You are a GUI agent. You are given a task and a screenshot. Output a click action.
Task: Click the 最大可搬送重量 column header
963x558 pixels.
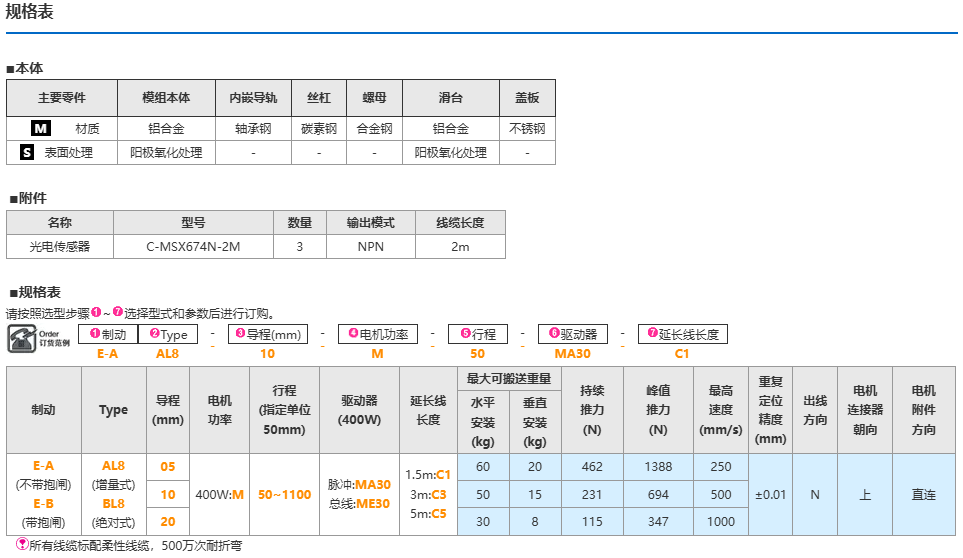[x=510, y=379]
